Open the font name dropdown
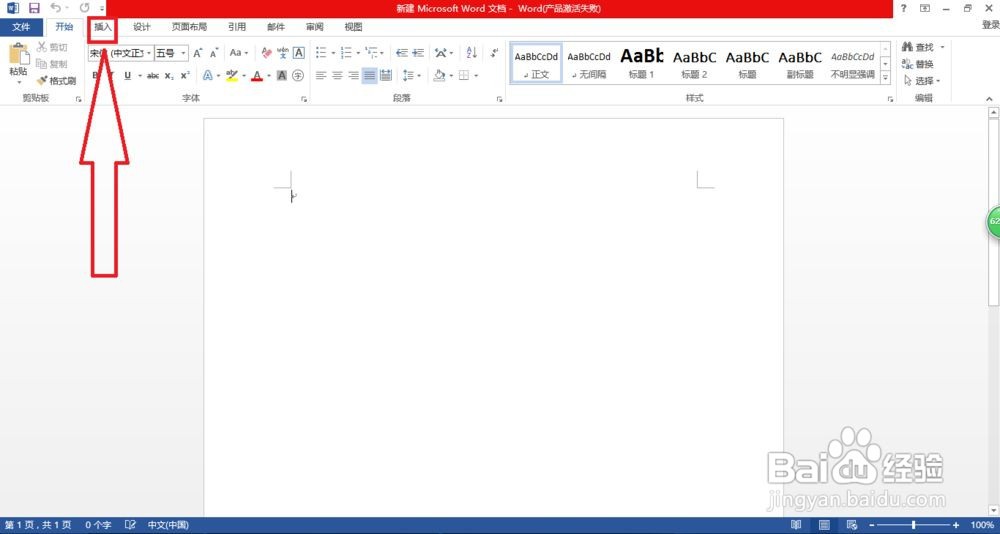The image size is (1000, 534). tap(149, 53)
